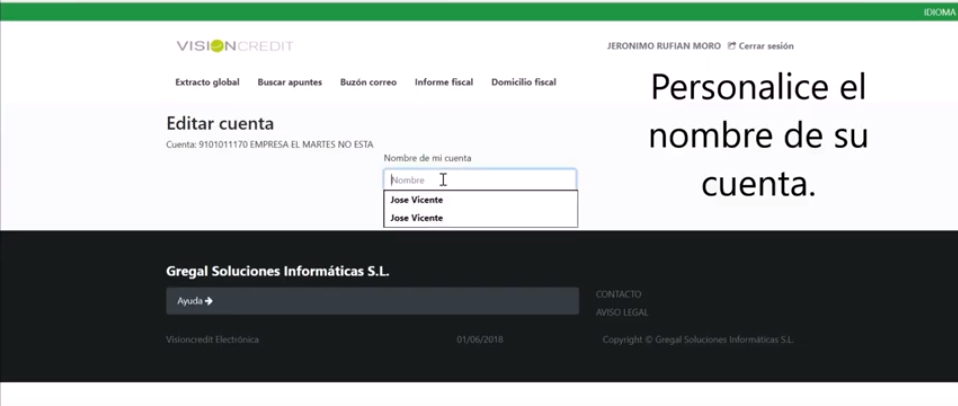Click the Cerrar sesión logout icon
The height and width of the screenshot is (406, 958).
tap(731, 46)
